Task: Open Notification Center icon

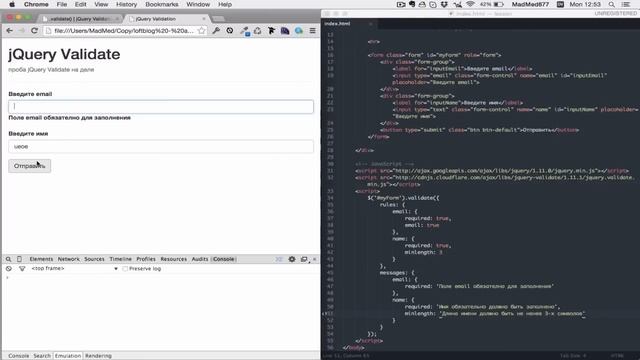Action: [626, 4]
